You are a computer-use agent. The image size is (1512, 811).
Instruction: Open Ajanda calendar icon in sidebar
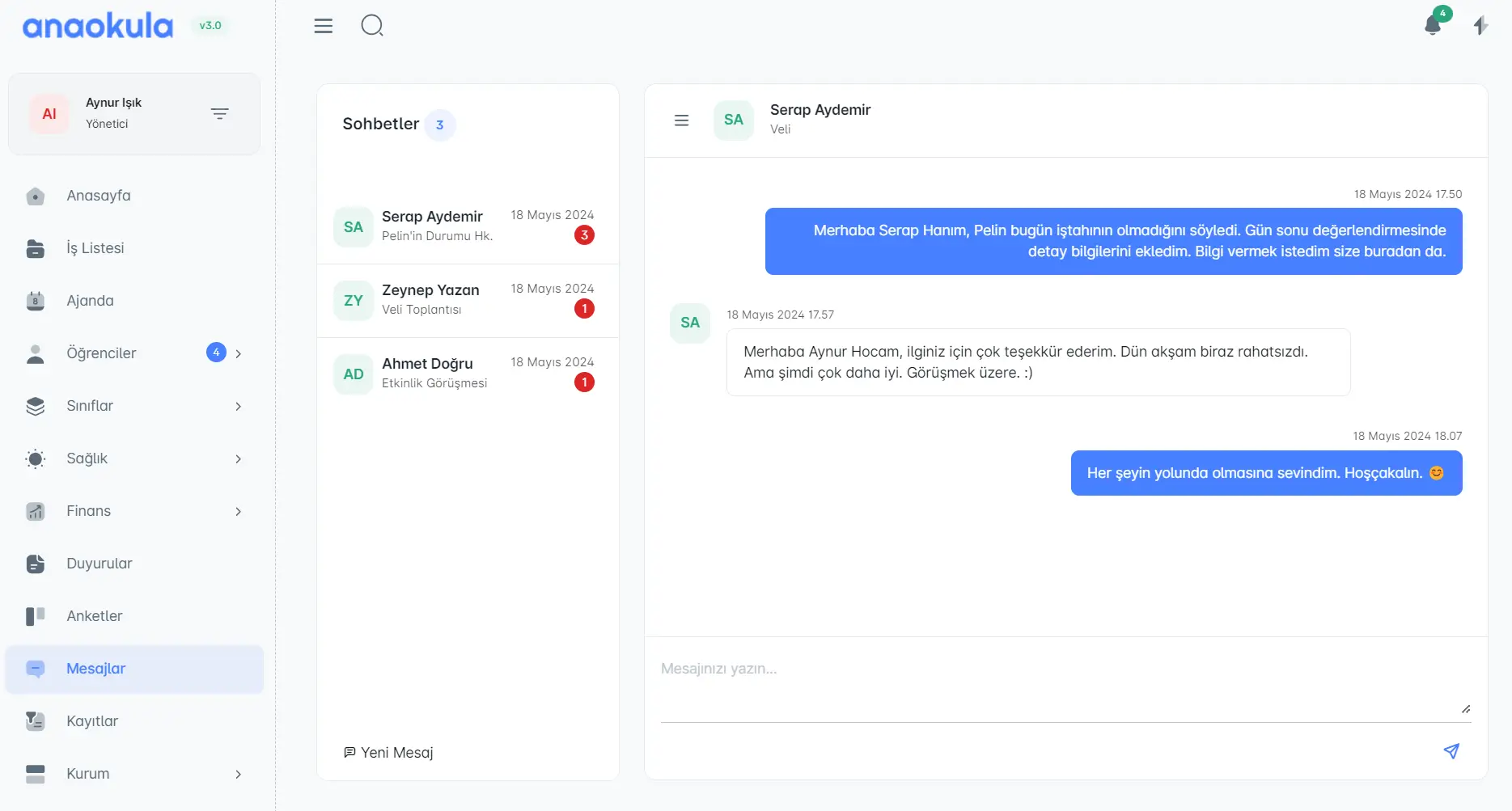36,301
